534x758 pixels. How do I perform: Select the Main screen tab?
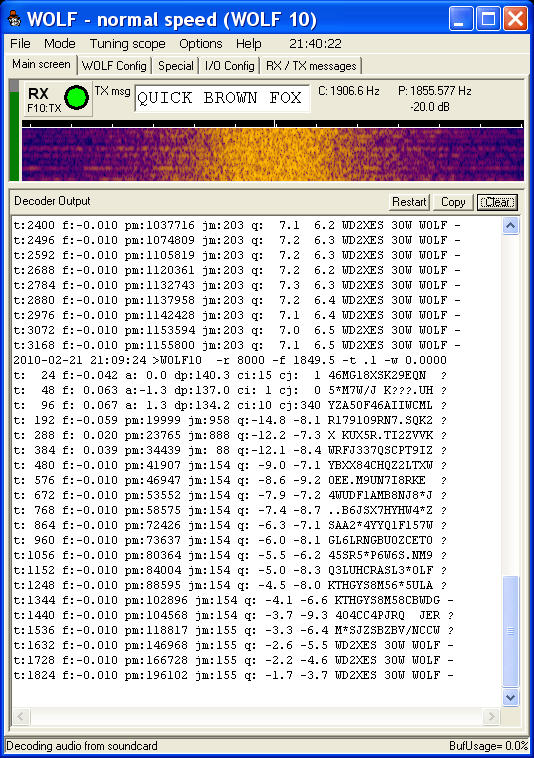(41, 64)
